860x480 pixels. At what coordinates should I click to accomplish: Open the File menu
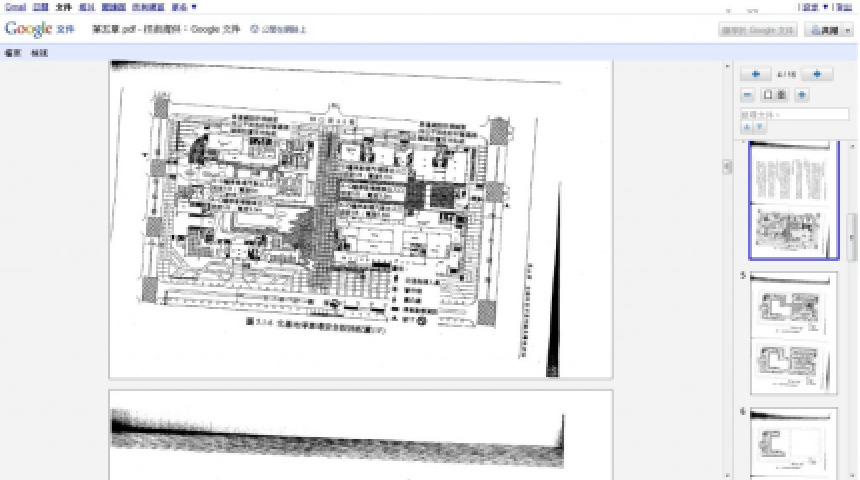(x=13, y=52)
